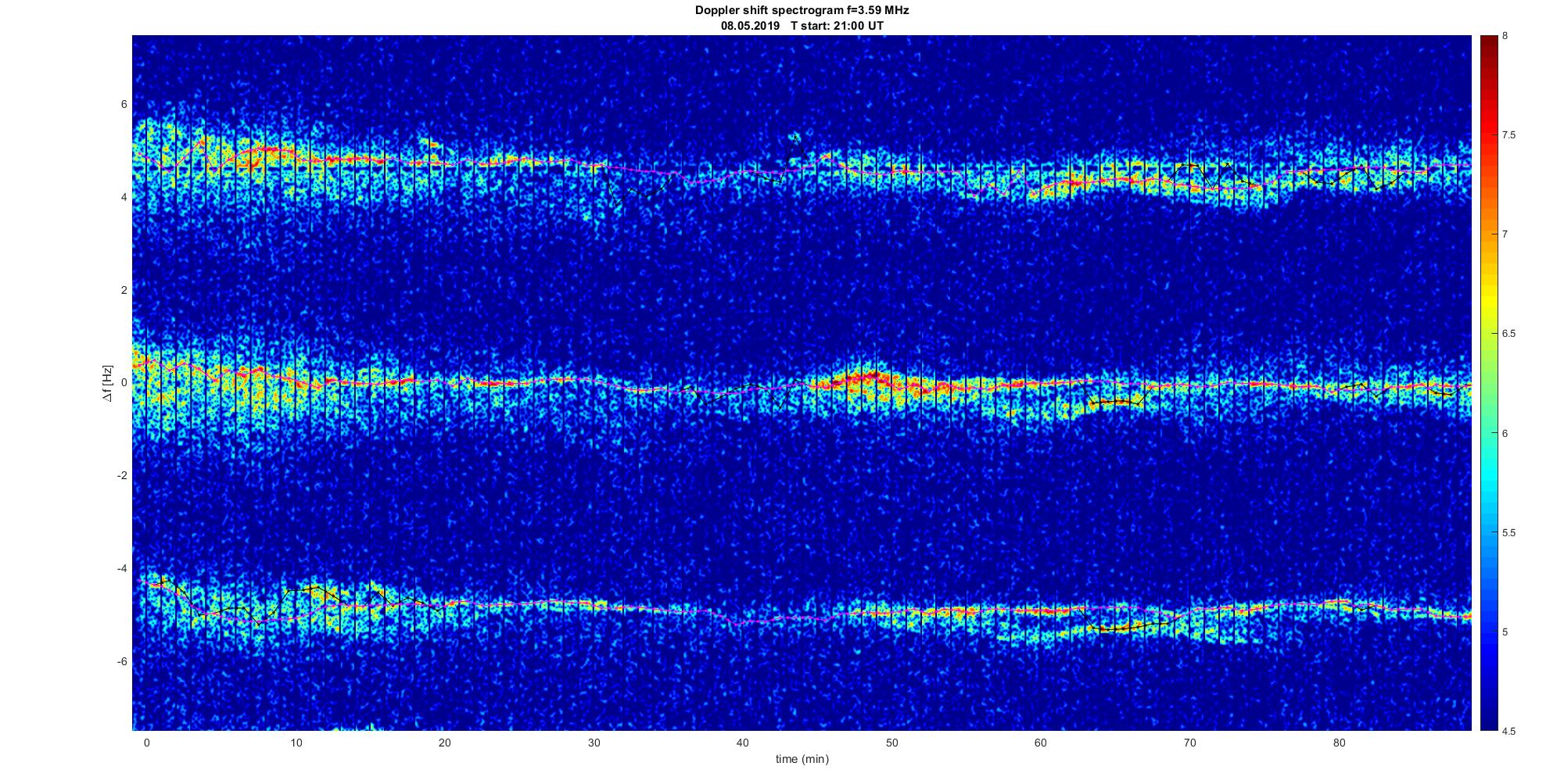The width and height of the screenshot is (1564, 784).
Task: Click the y-axis label 'Δf [Hz]'
Action: pos(108,383)
